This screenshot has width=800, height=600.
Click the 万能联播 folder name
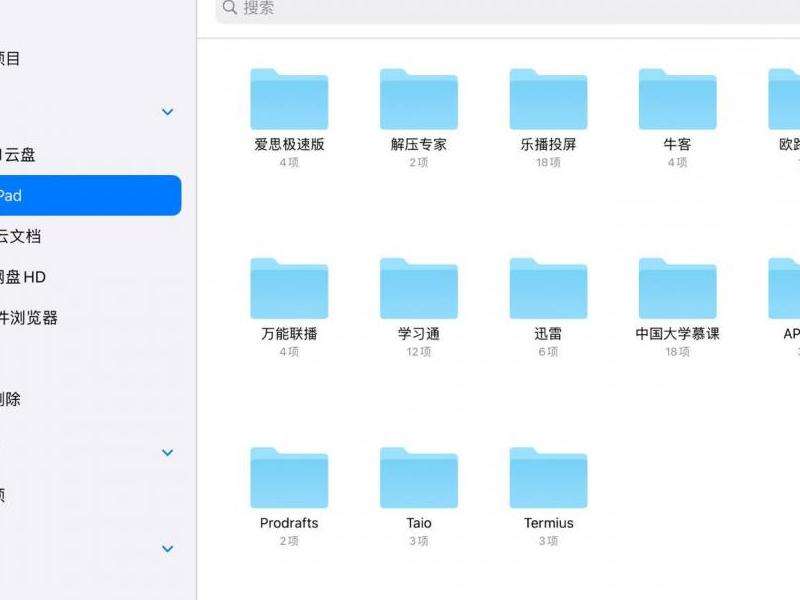(289, 334)
